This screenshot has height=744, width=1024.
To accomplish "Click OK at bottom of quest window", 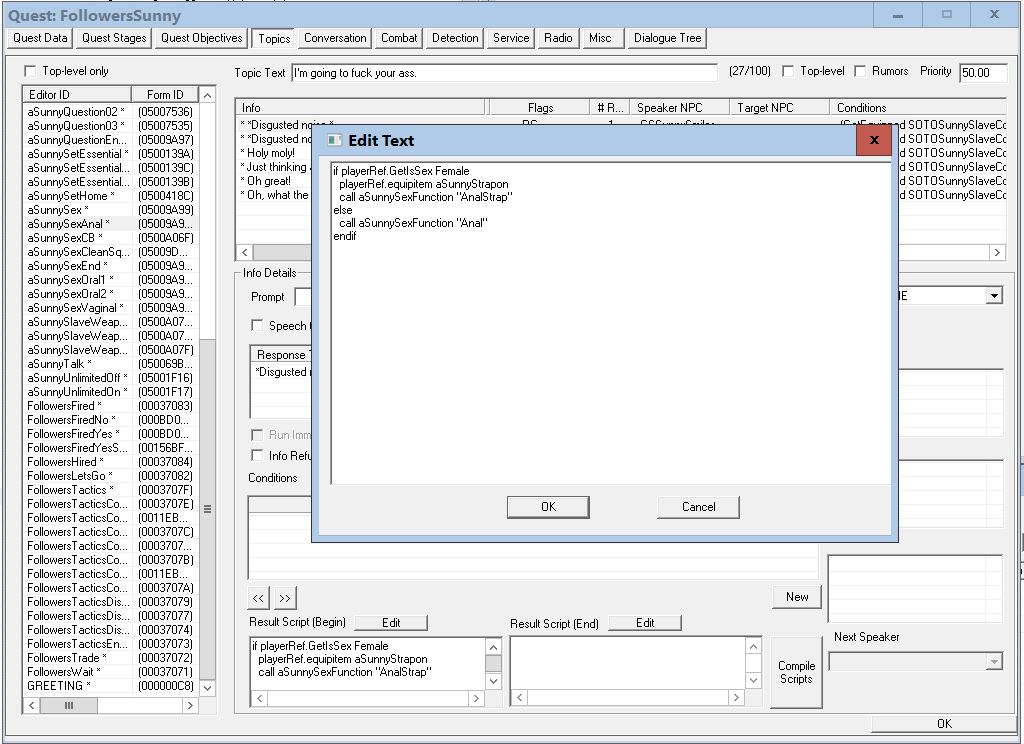I will point(944,723).
